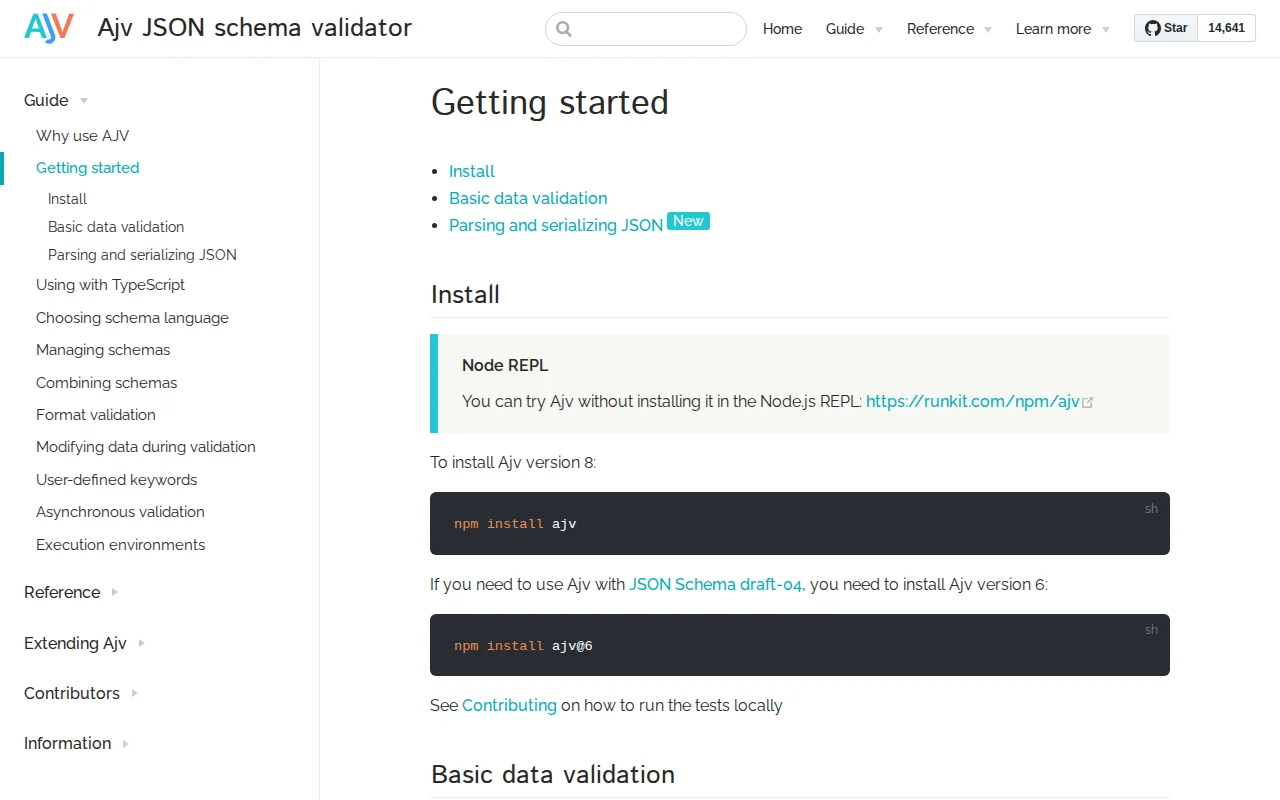Open Managing schemas page
This screenshot has height=800, width=1280.
click(103, 350)
